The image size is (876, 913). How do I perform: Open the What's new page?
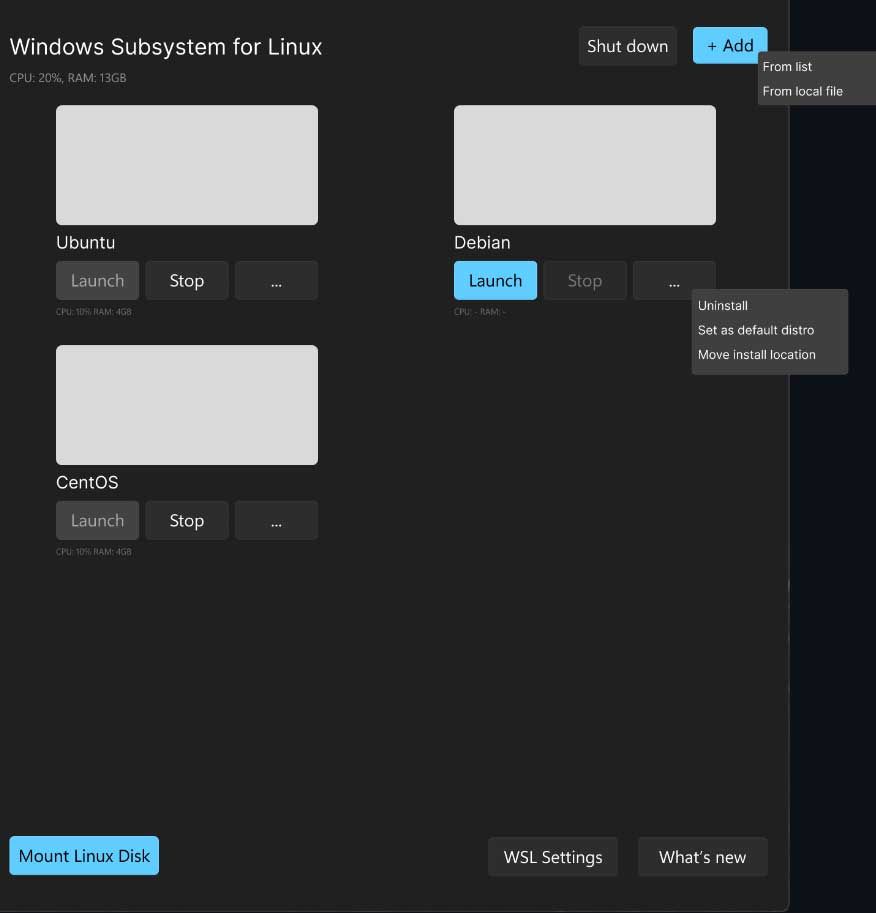pos(702,857)
